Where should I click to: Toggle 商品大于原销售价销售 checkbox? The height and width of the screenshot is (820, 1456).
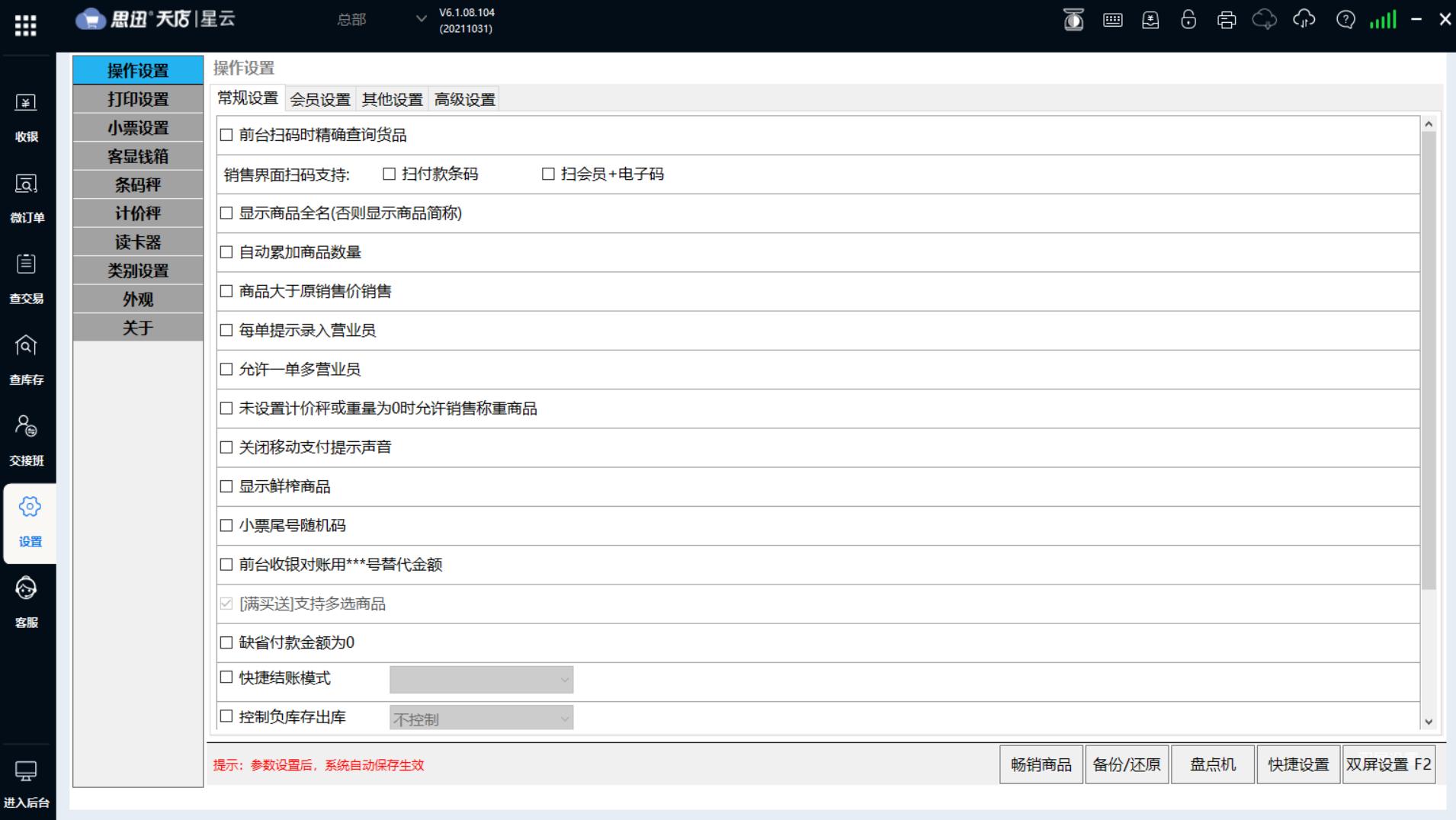226,290
